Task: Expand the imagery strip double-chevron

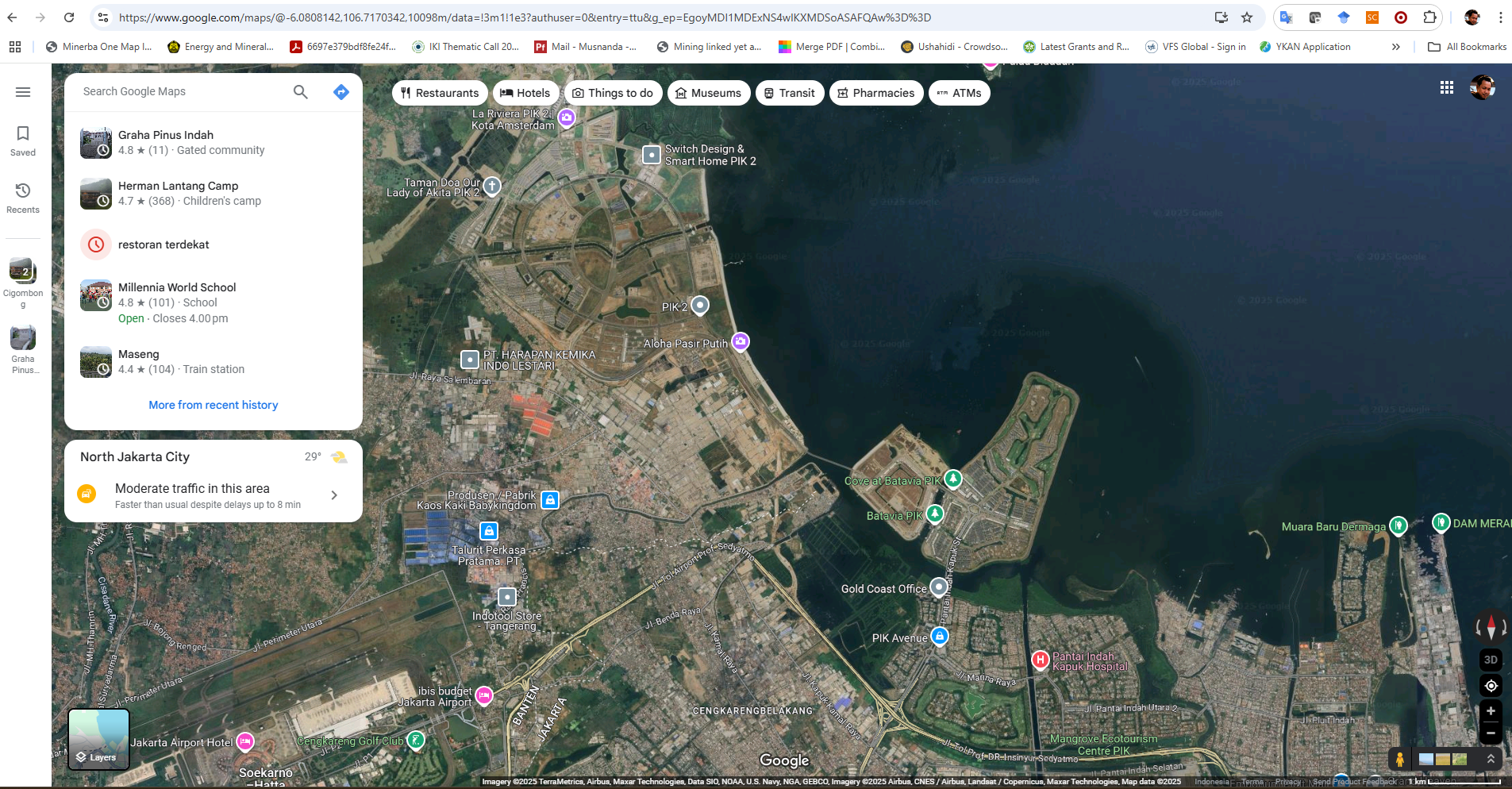Action: coord(1491,760)
